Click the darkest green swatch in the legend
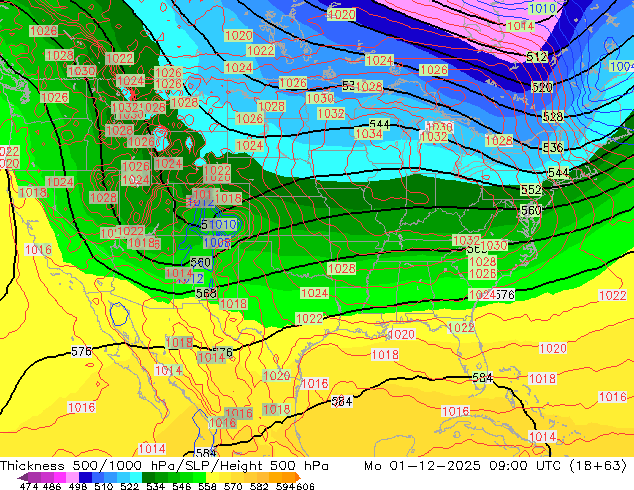Screen dimensions: 634x490 pos(148,477)
